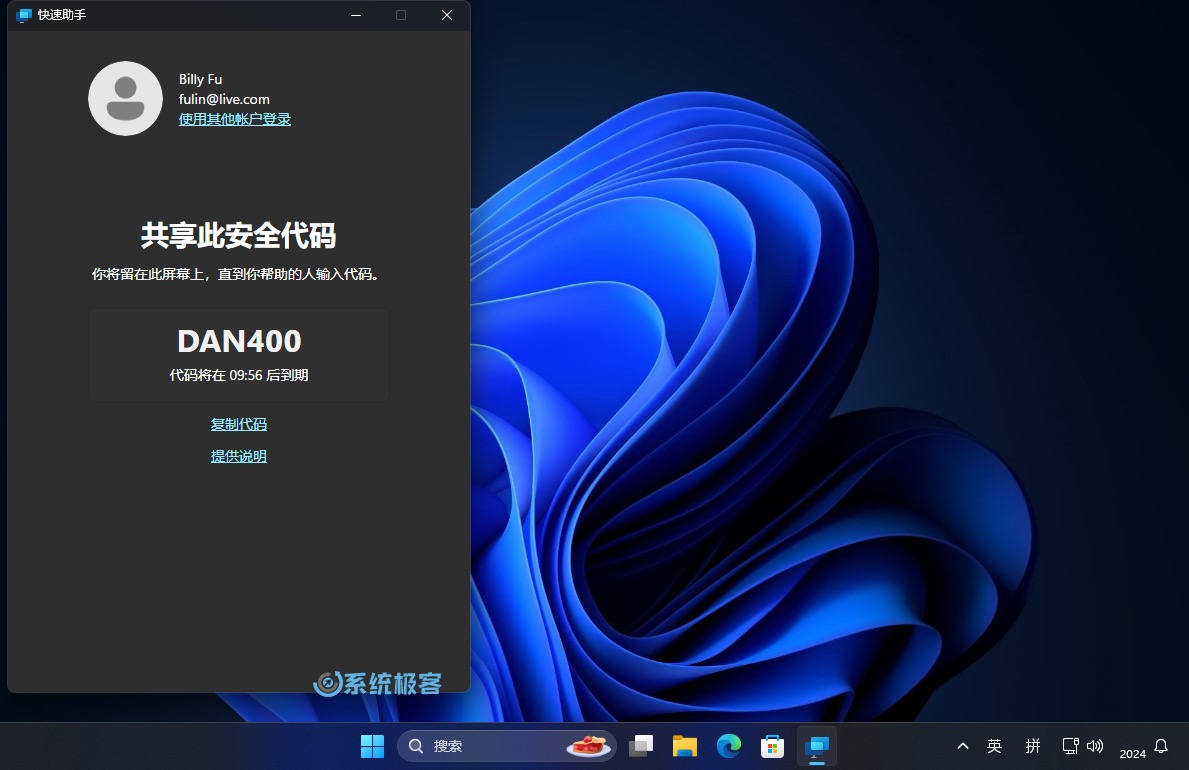The image size is (1189, 770).
Task: Open the calendar from 2024 date display
Action: click(x=1133, y=752)
